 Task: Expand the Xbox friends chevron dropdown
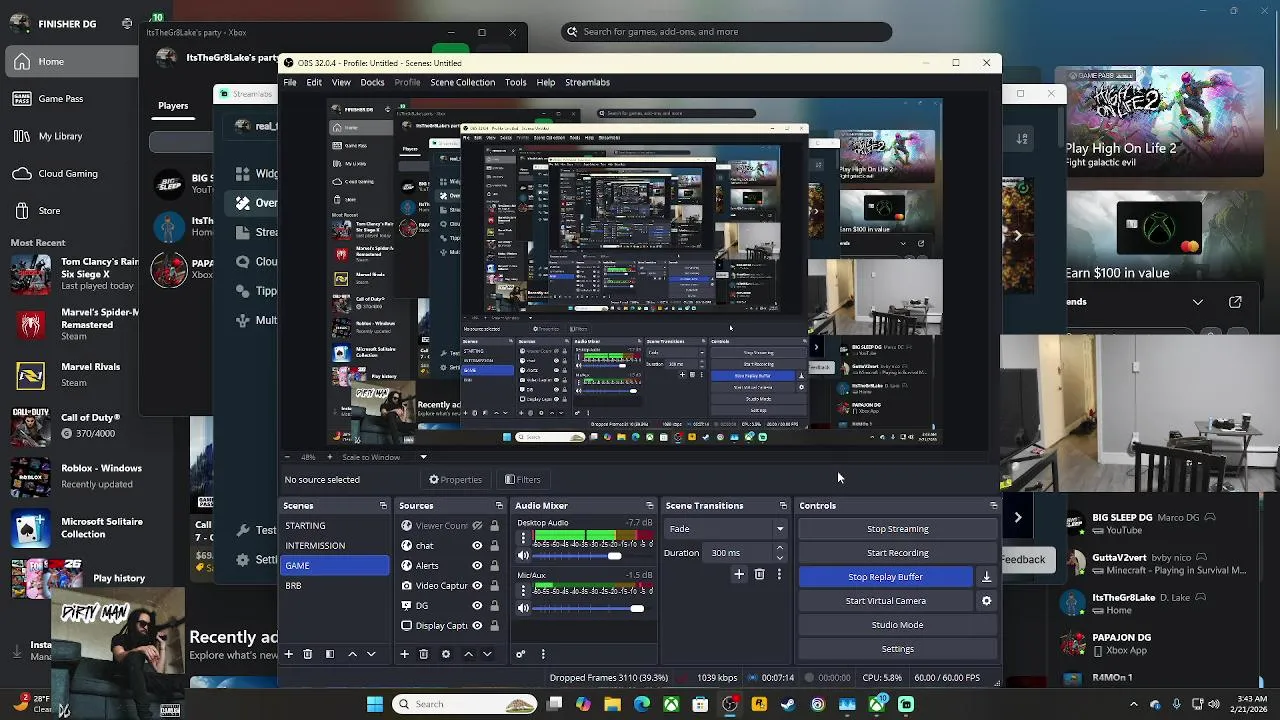point(1198,302)
